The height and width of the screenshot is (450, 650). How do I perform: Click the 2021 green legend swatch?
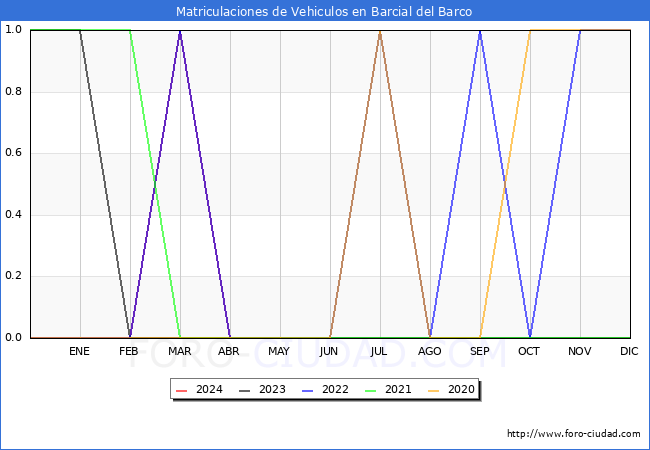[371, 390]
